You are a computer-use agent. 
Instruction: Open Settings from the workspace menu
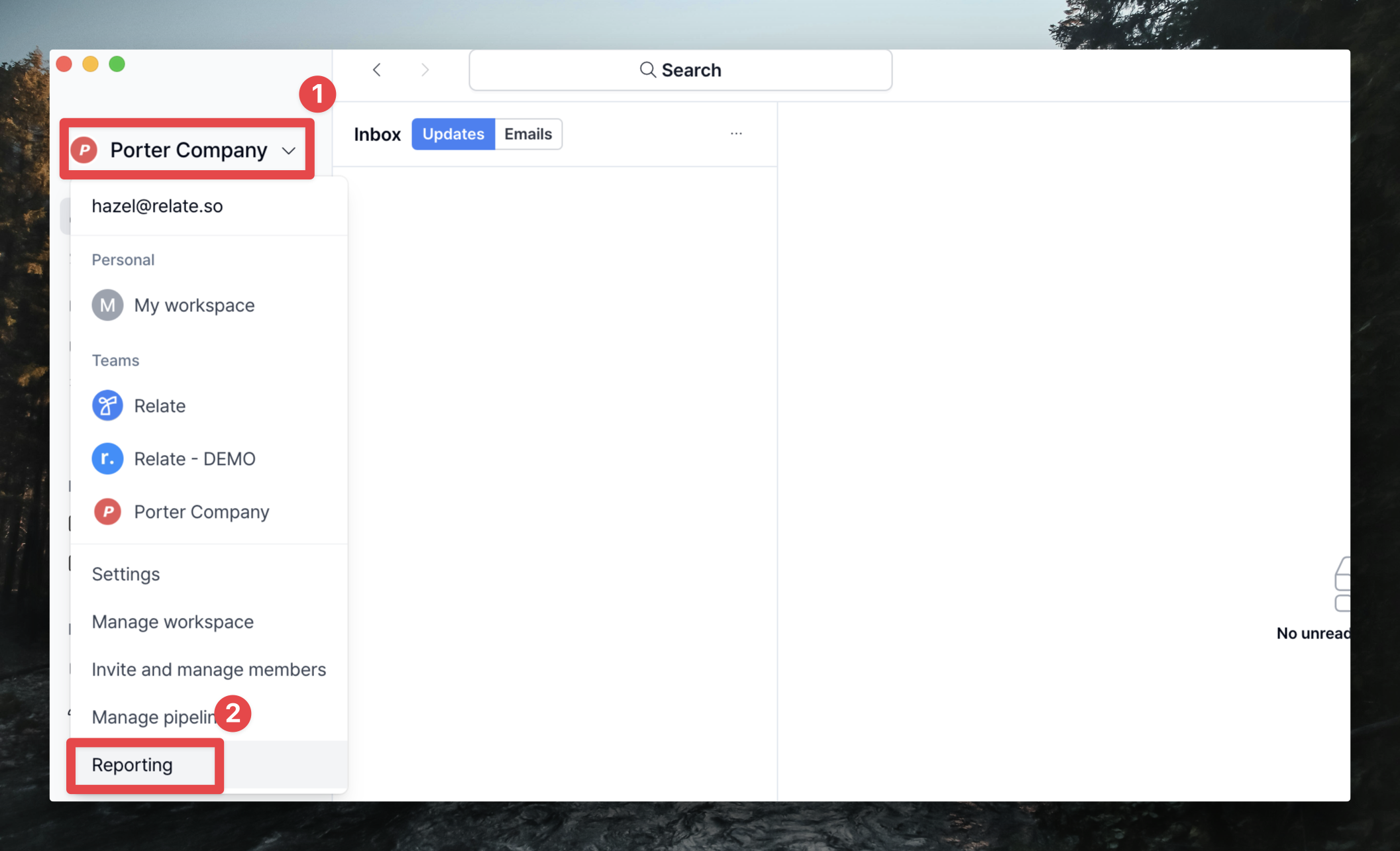(x=126, y=574)
